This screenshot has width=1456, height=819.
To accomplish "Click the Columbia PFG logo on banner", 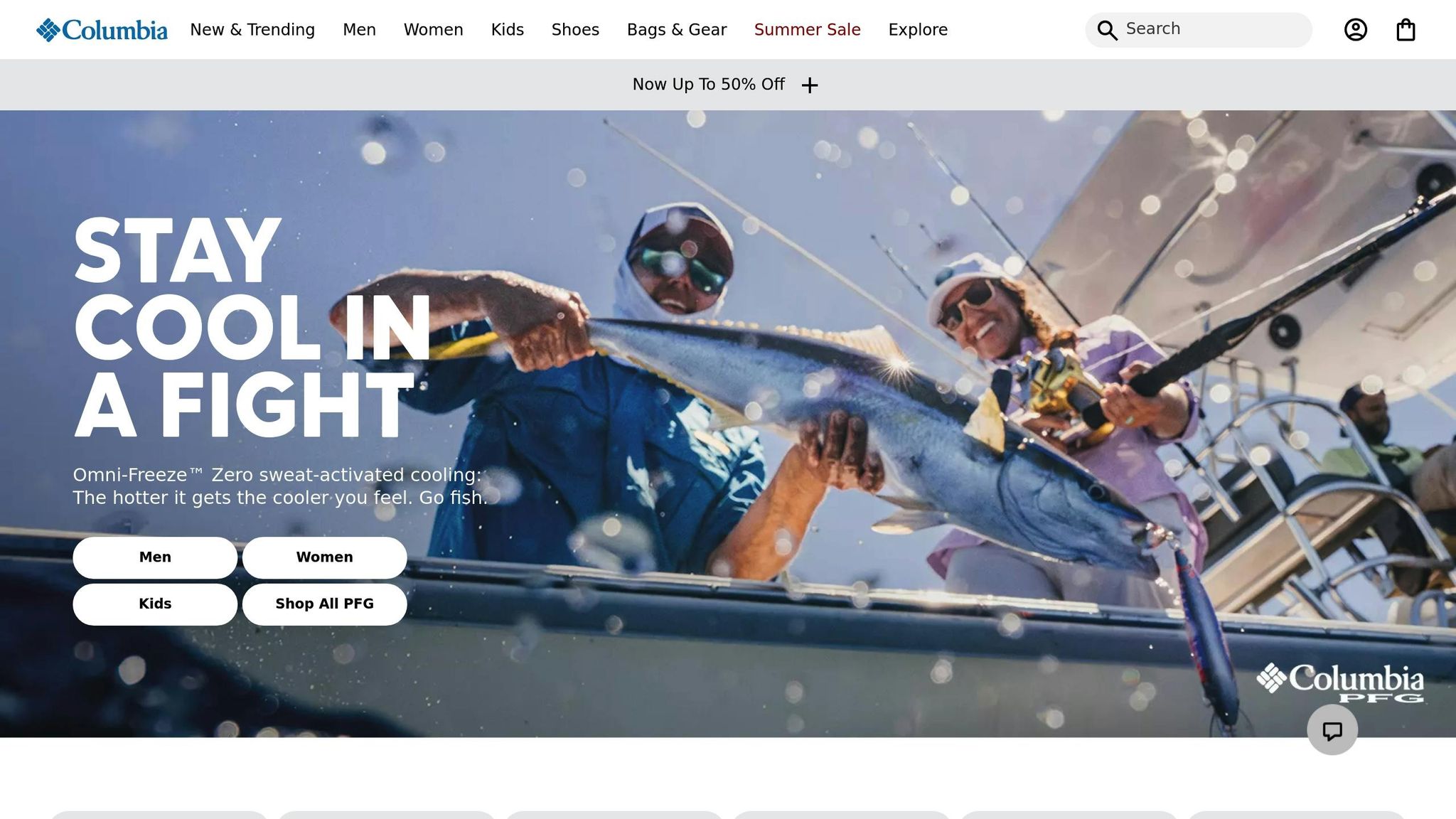I will 1340,682.
